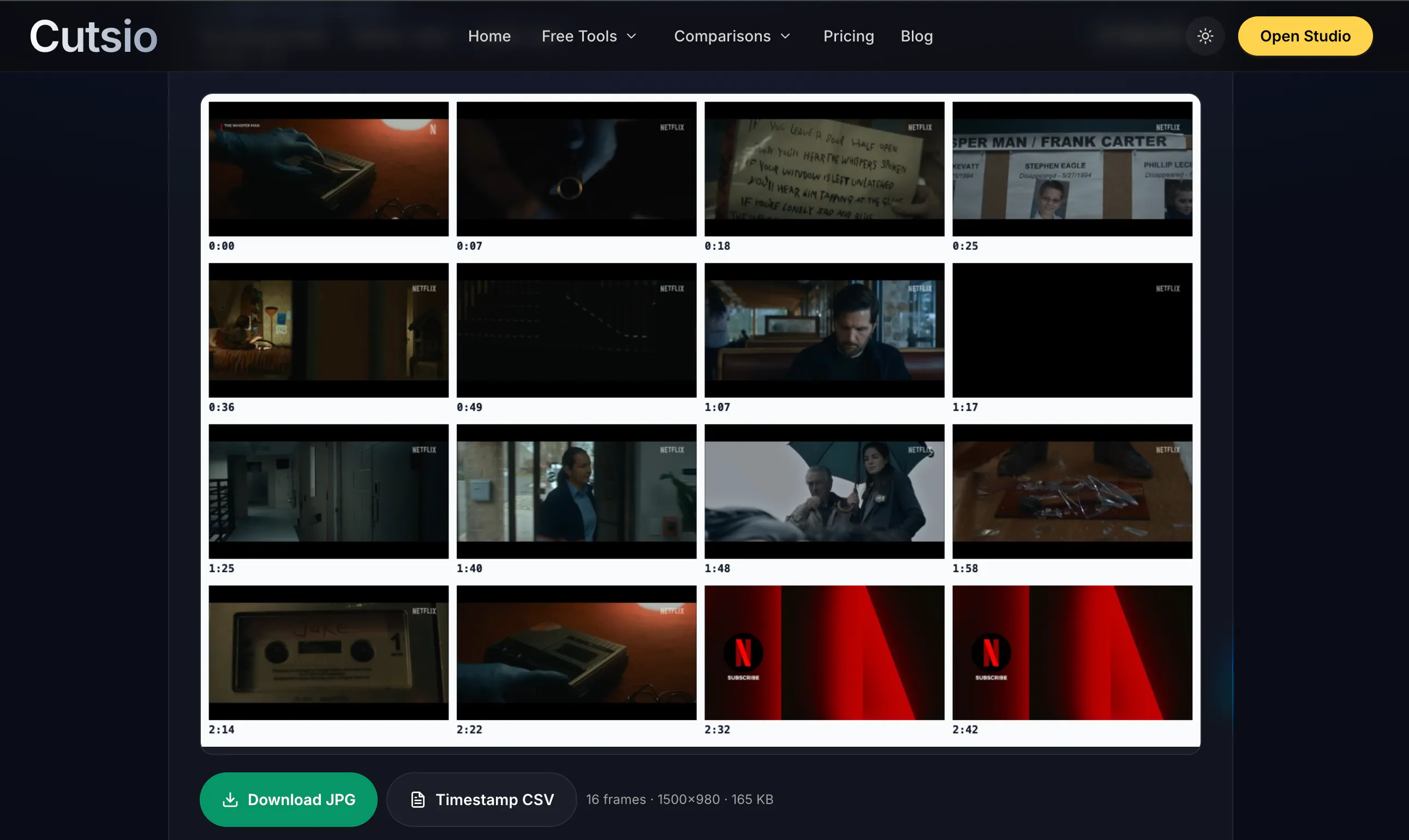Expand the Free Tools menu
The width and height of the screenshot is (1409, 840).
(589, 36)
